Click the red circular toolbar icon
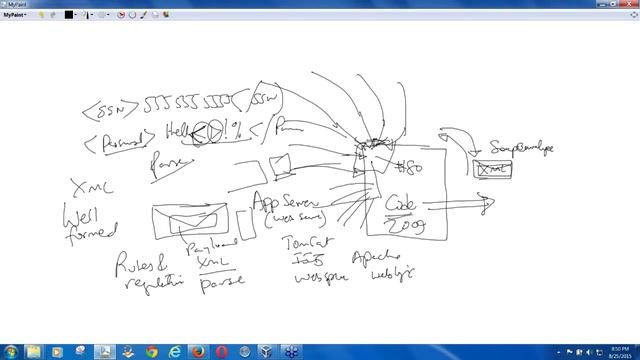This screenshot has width=640, height=360. coord(121,15)
